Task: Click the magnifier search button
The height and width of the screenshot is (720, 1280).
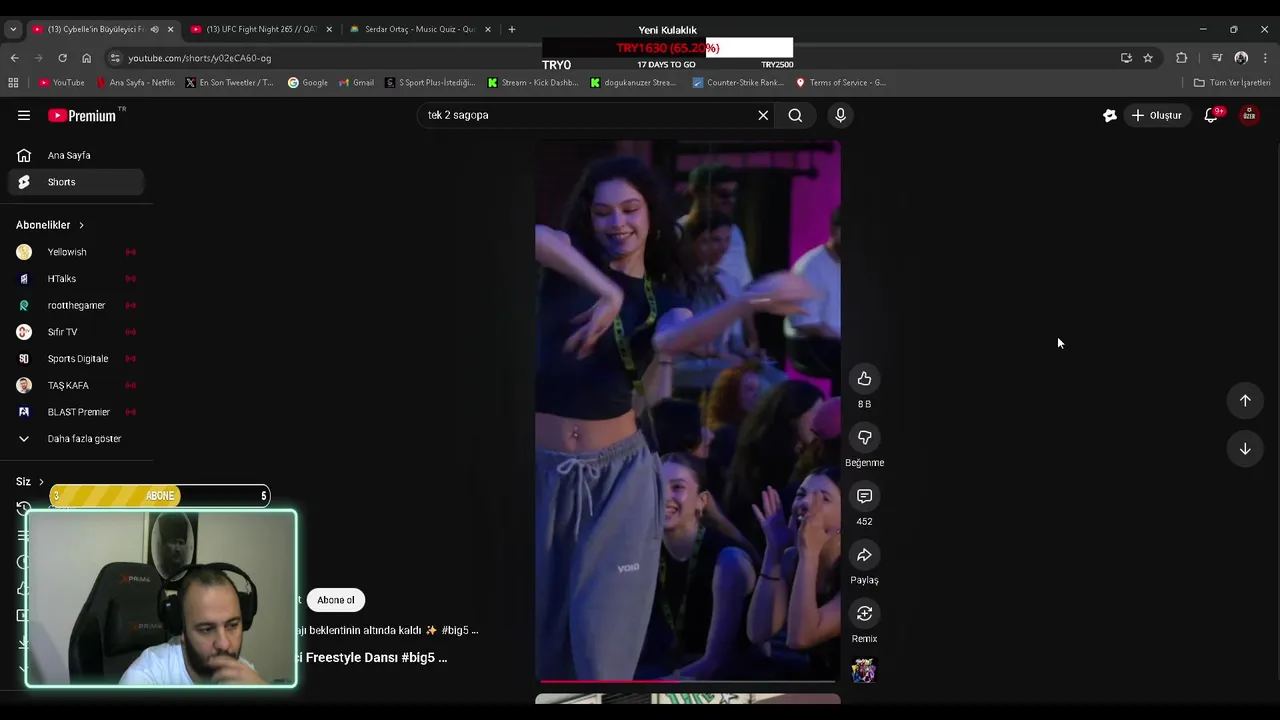Action: coord(795,115)
